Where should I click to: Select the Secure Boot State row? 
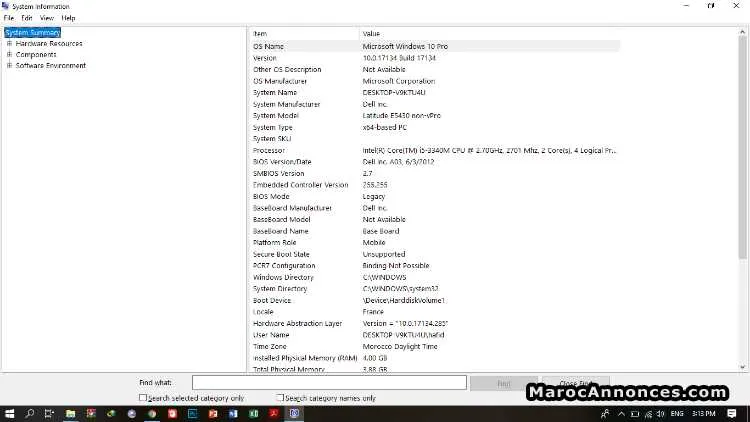pos(435,254)
